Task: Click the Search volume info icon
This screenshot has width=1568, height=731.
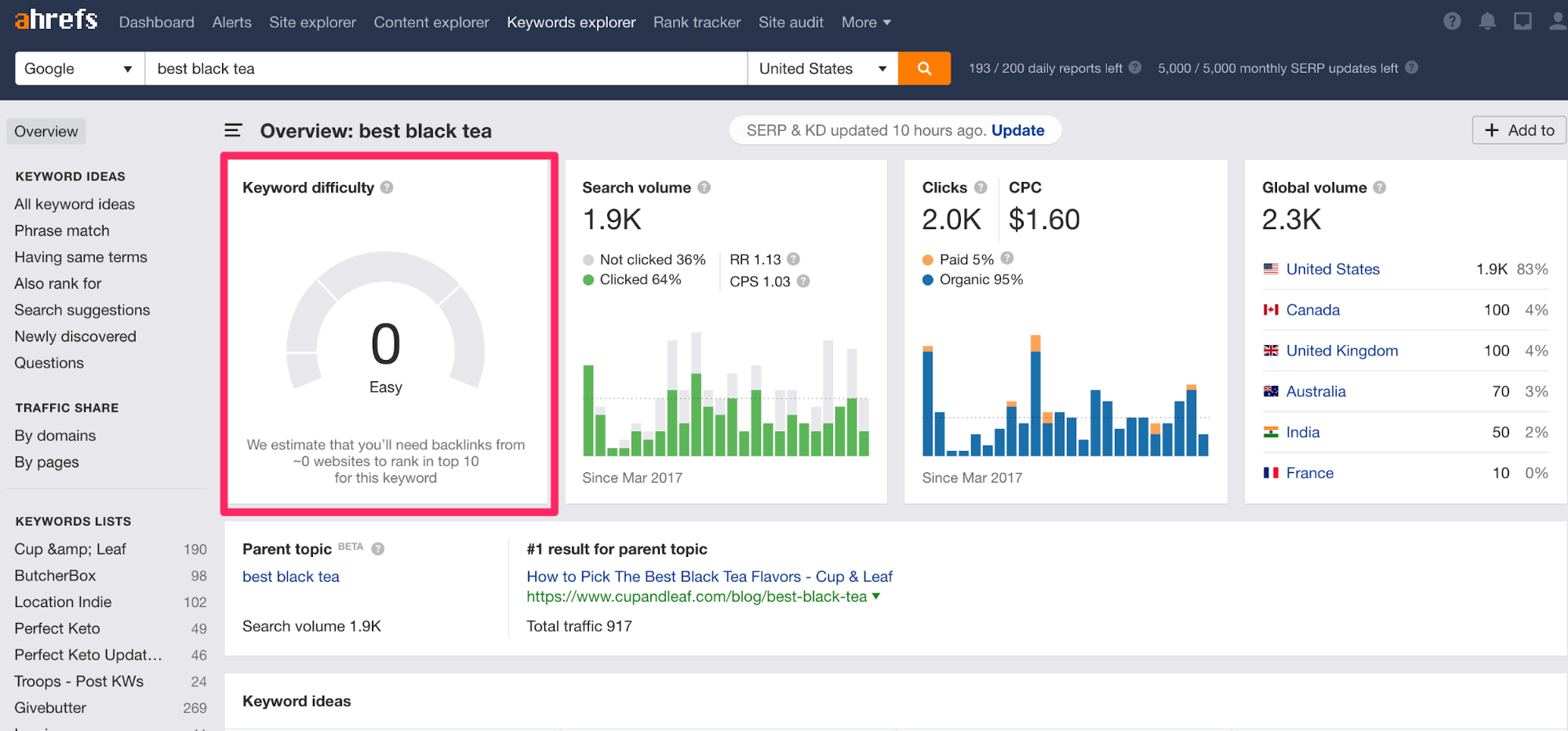Action: (704, 187)
